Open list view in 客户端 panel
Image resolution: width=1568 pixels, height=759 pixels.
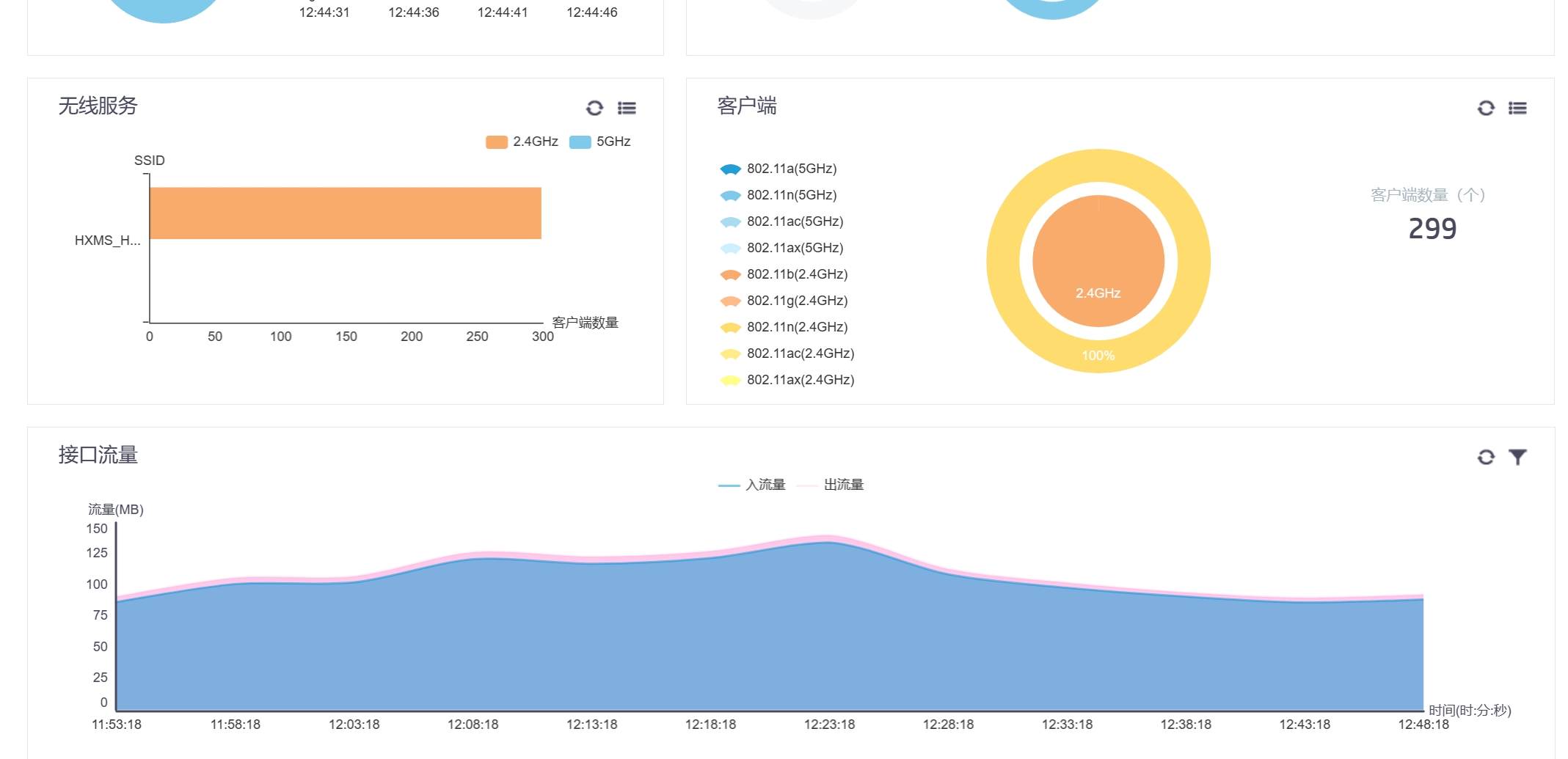click(x=1517, y=109)
